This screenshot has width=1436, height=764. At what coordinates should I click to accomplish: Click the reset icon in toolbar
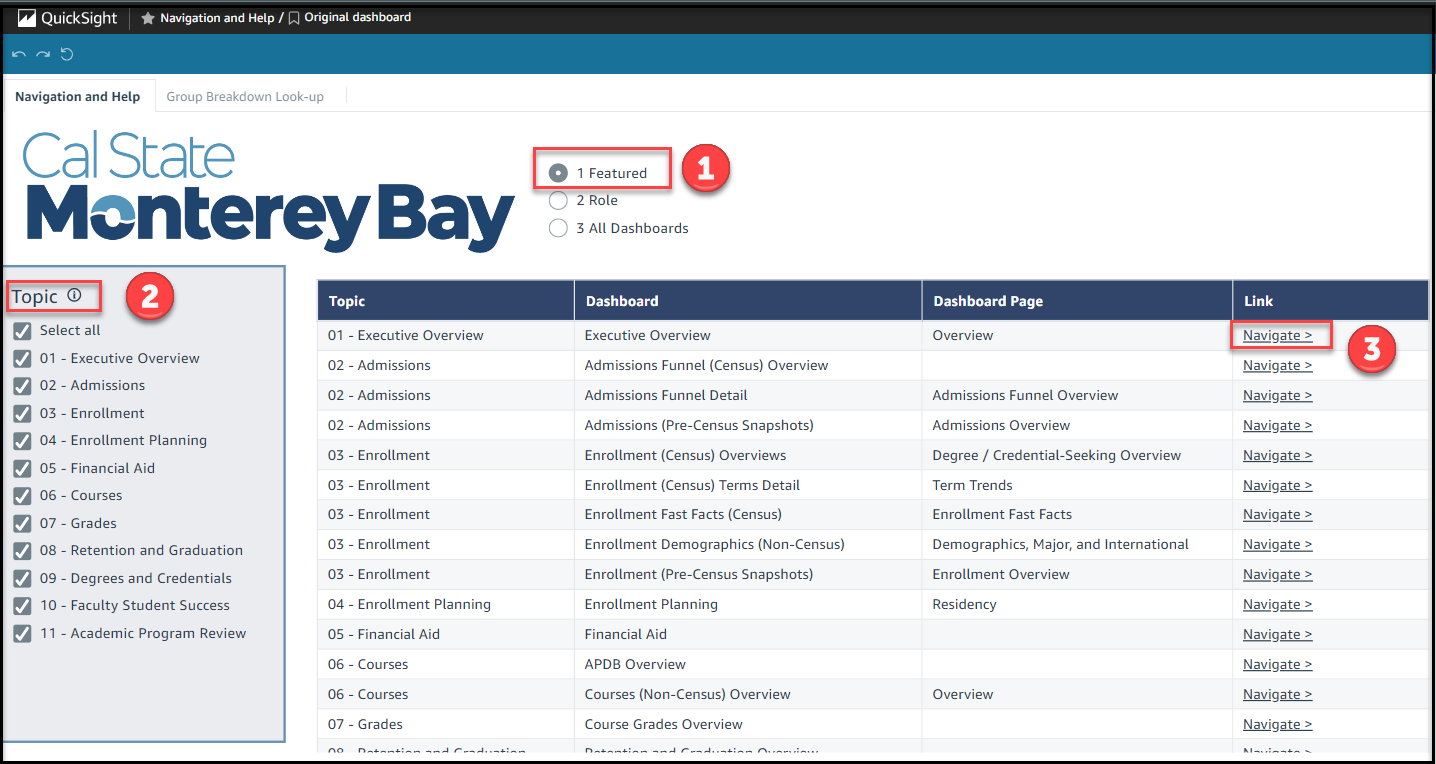coord(67,54)
